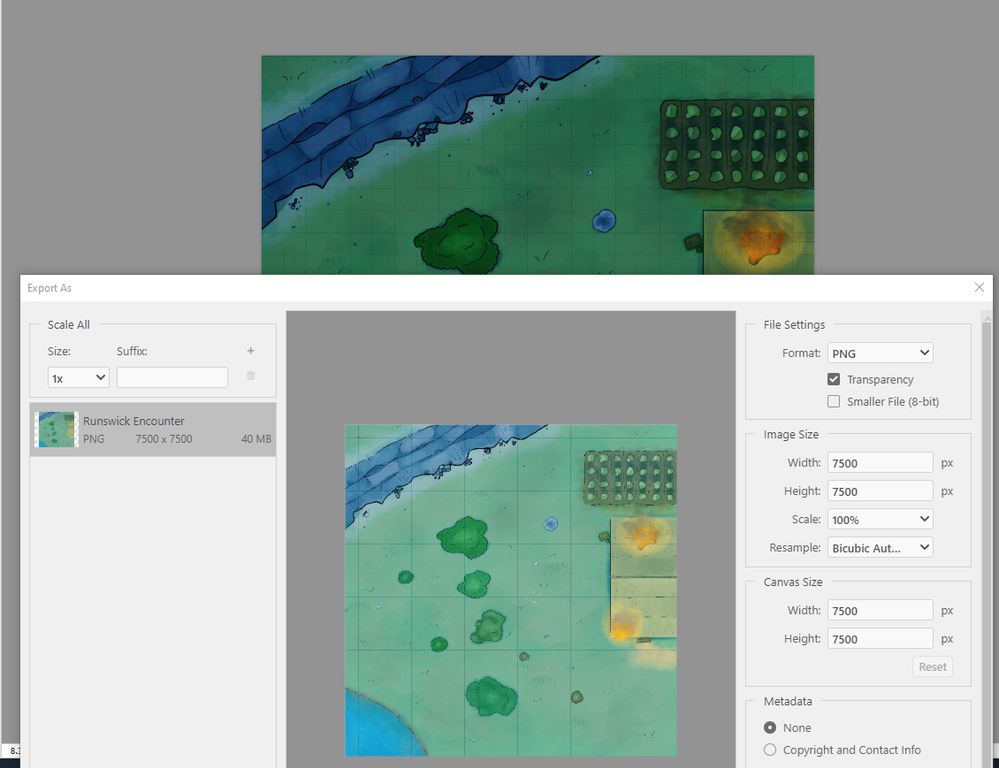Close the Export As dialog
The width and height of the screenshot is (999, 768).
[979, 287]
